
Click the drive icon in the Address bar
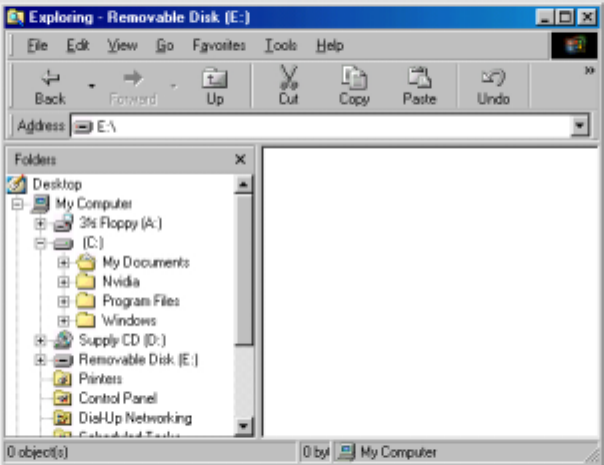point(83,126)
